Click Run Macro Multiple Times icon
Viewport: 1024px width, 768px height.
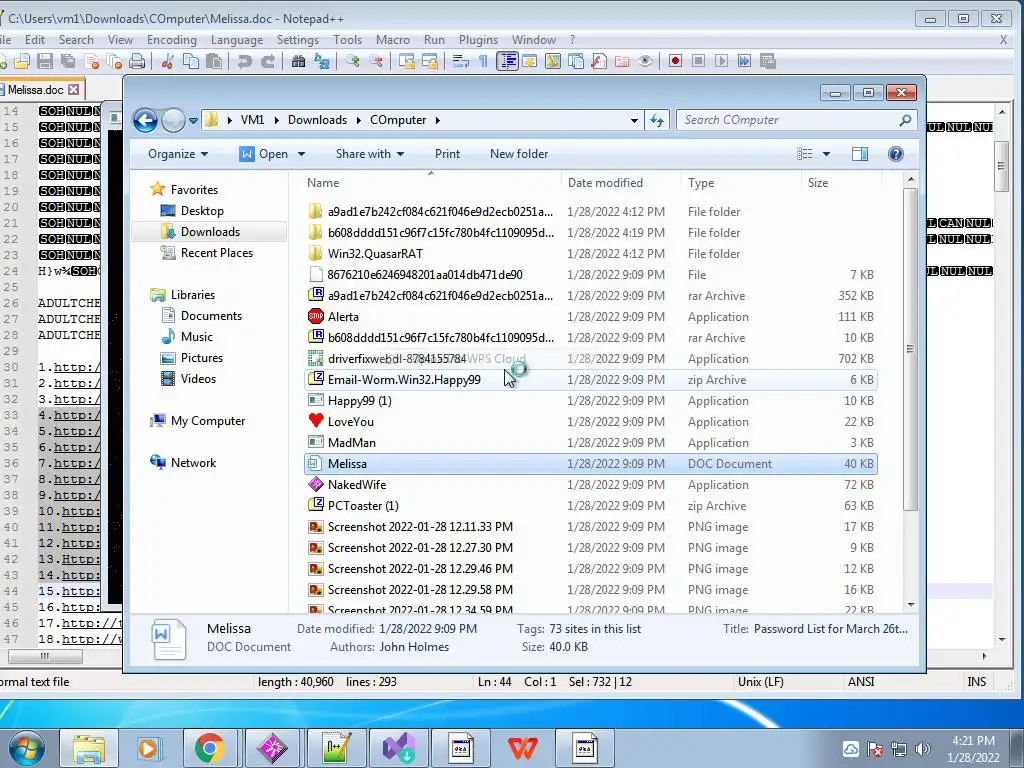point(744,61)
